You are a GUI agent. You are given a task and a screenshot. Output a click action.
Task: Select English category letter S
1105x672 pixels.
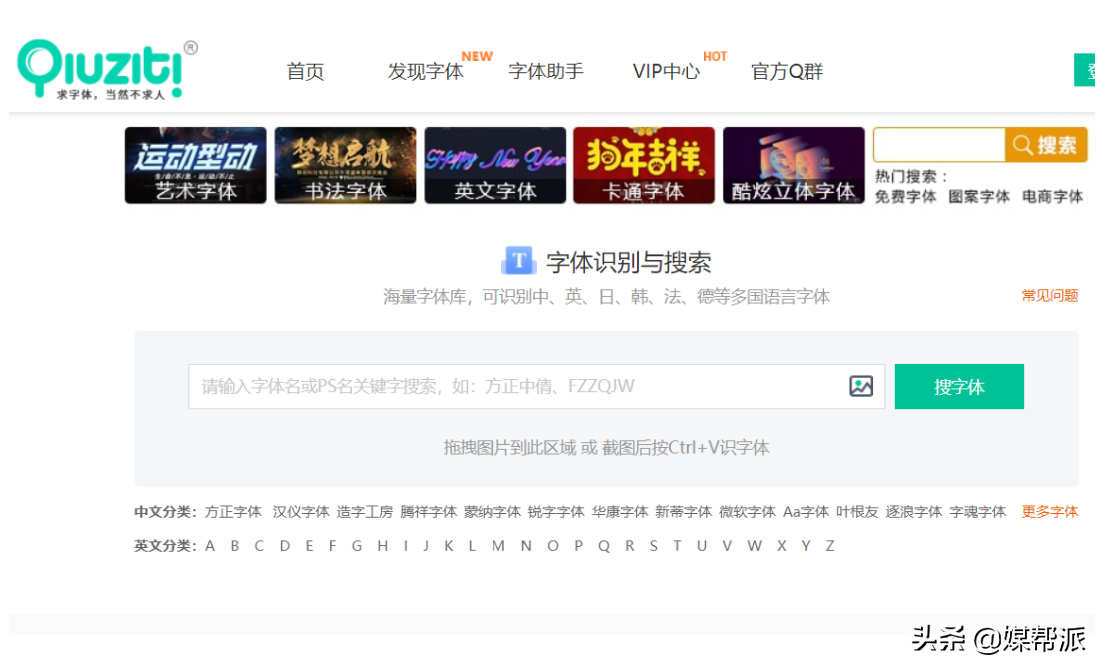tap(653, 546)
